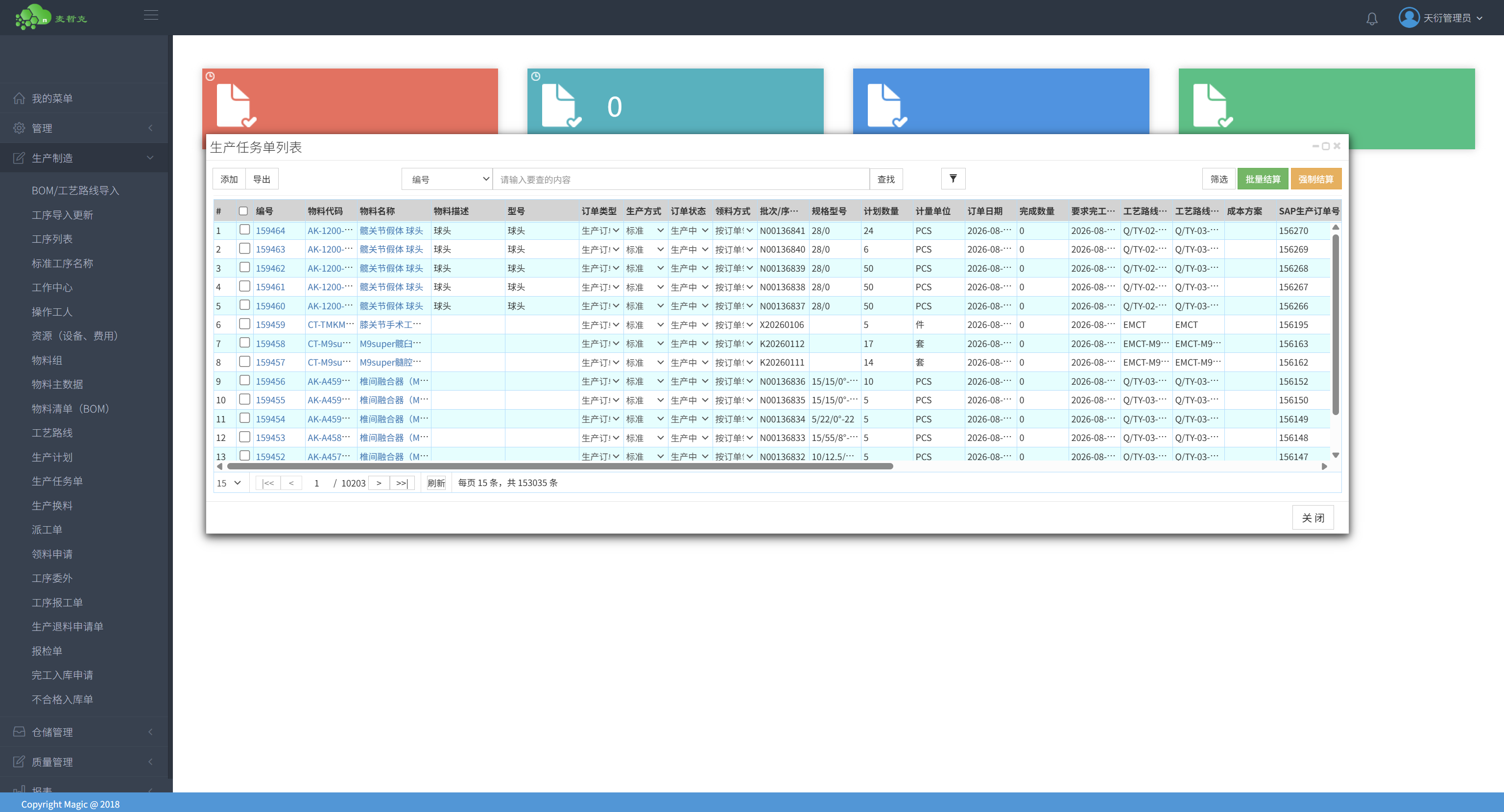Open 生产方式 dropdown in row 159463
Image resolution: width=1504 pixels, height=812 pixels.
point(645,249)
